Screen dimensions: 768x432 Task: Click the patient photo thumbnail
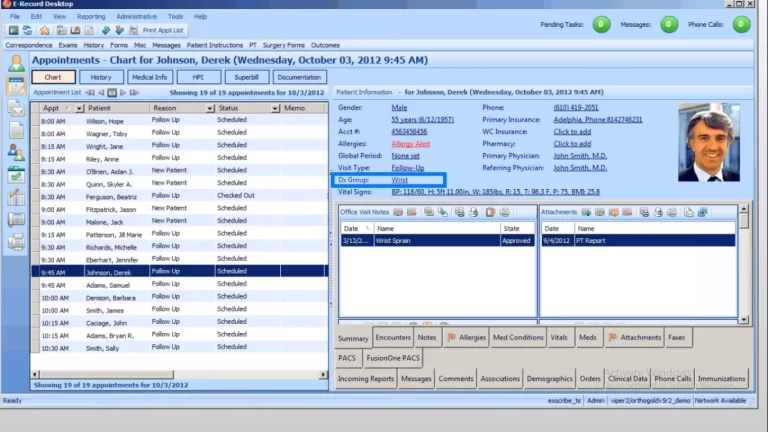(x=709, y=143)
